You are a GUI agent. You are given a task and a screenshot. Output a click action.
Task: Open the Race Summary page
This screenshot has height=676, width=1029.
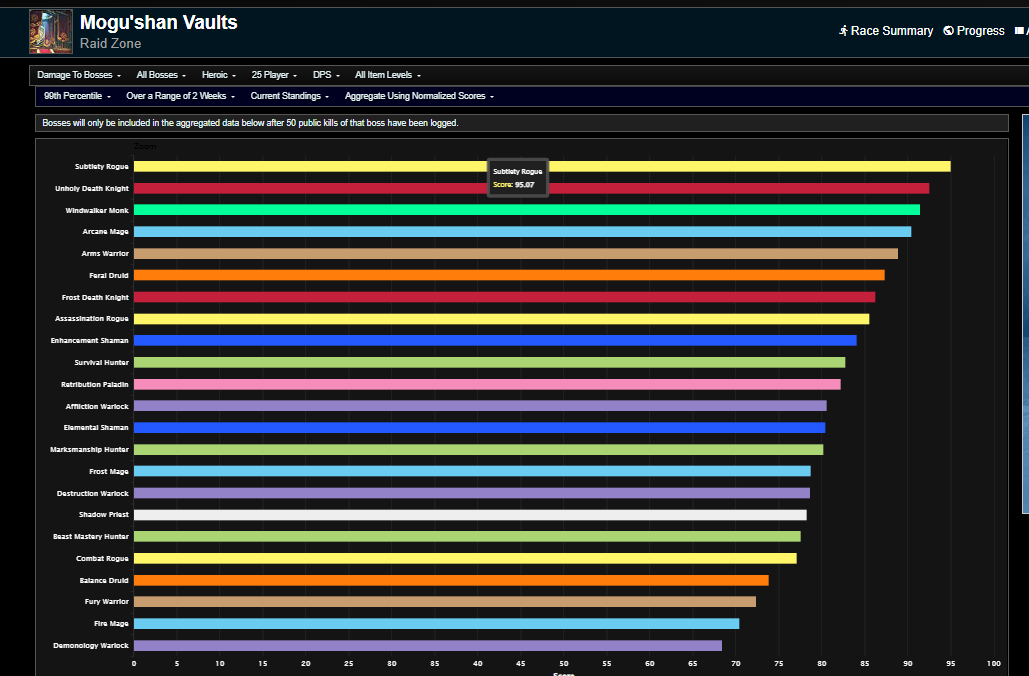[x=886, y=31]
